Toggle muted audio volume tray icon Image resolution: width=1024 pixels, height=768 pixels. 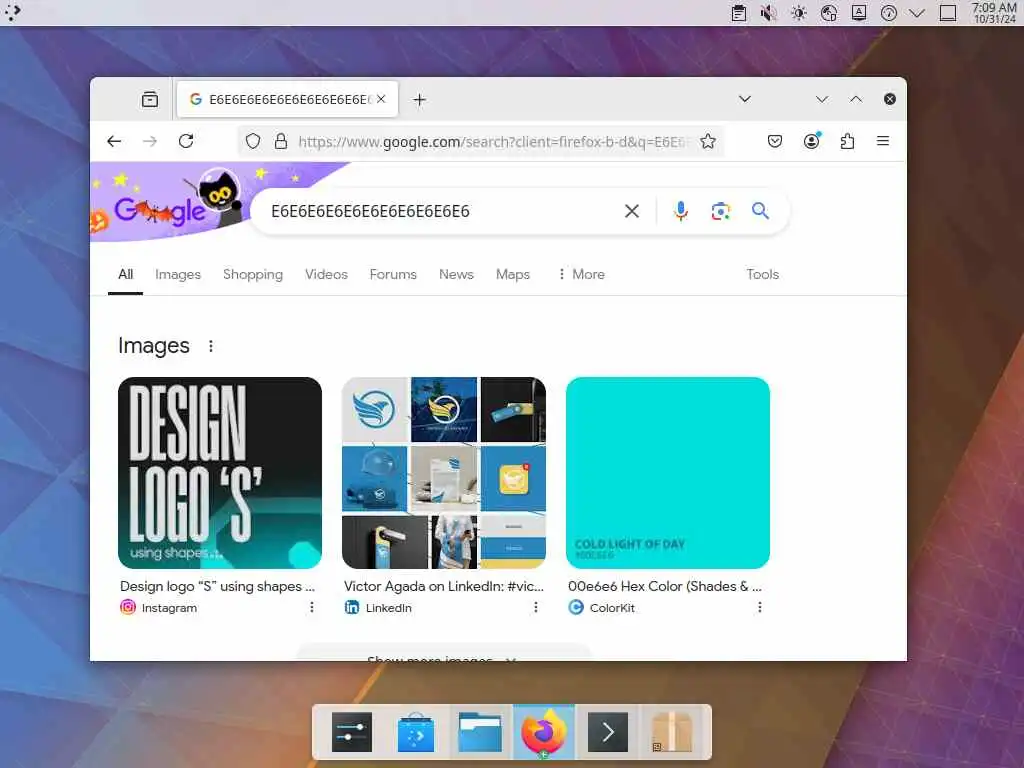point(769,13)
